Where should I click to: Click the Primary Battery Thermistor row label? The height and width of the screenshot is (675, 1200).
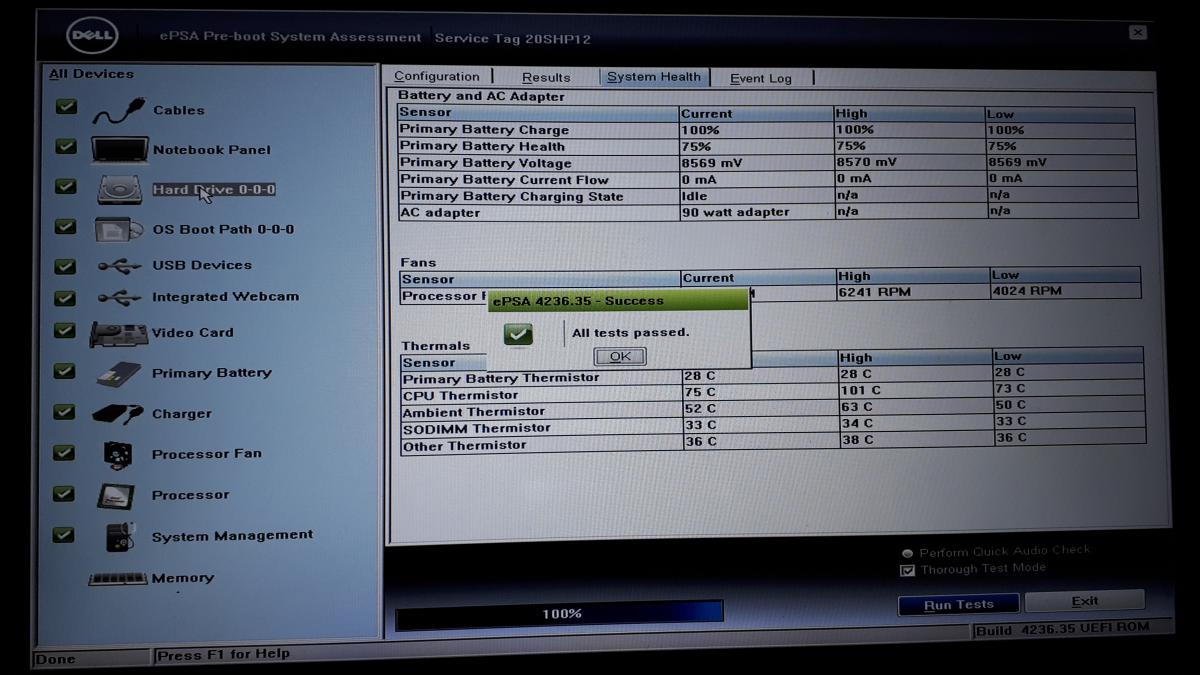(501, 379)
